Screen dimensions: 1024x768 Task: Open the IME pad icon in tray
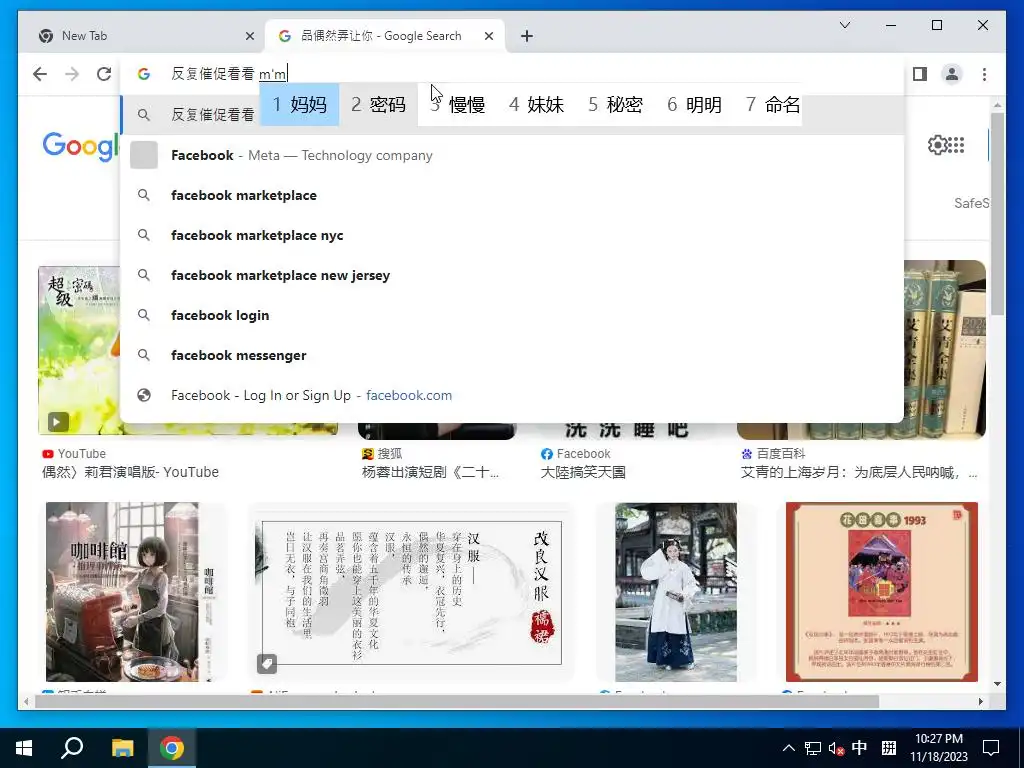point(888,748)
